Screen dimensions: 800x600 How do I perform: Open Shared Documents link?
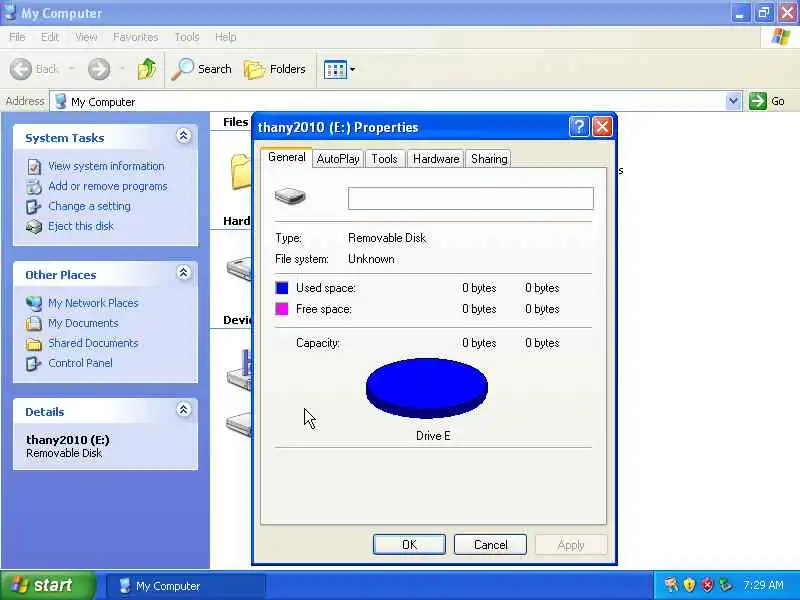coord(93,343)
